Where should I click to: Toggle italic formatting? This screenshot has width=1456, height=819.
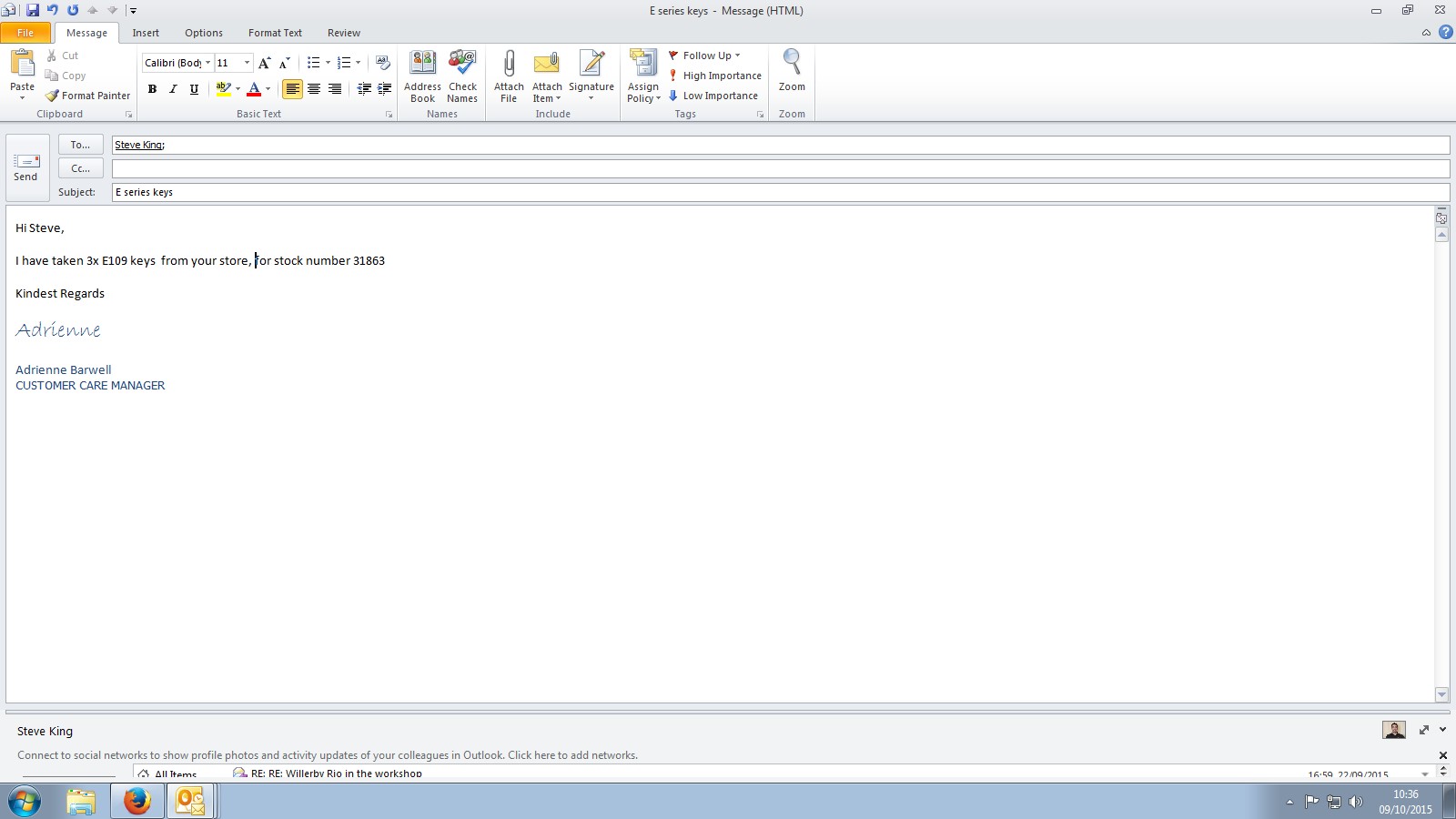pyautogui.click(x=173, y=88)
